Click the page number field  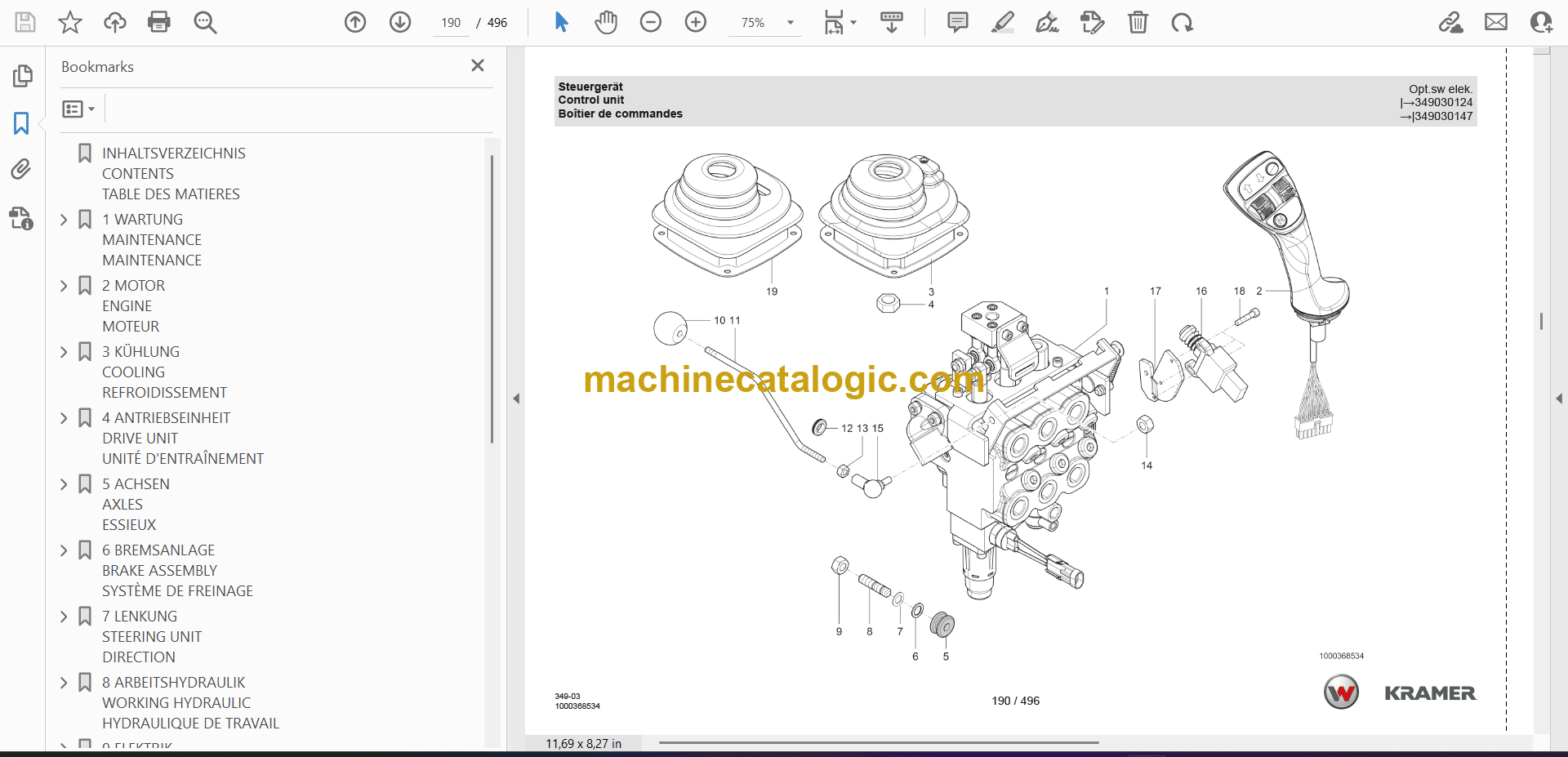pyautogui.click(x=451, y=23)
